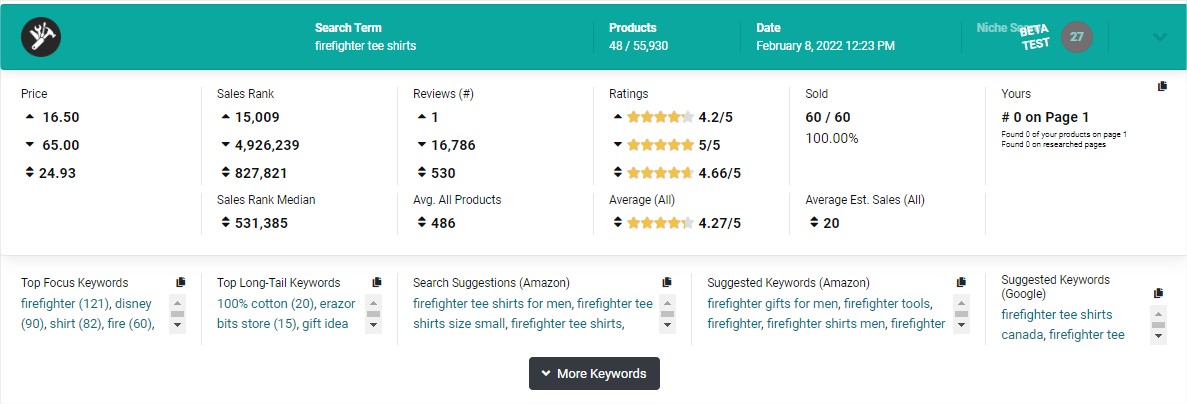1187x404 pixels.
Task: Copy the Suggested Keywords (Google) list
Action: [x=1158, y=293]
